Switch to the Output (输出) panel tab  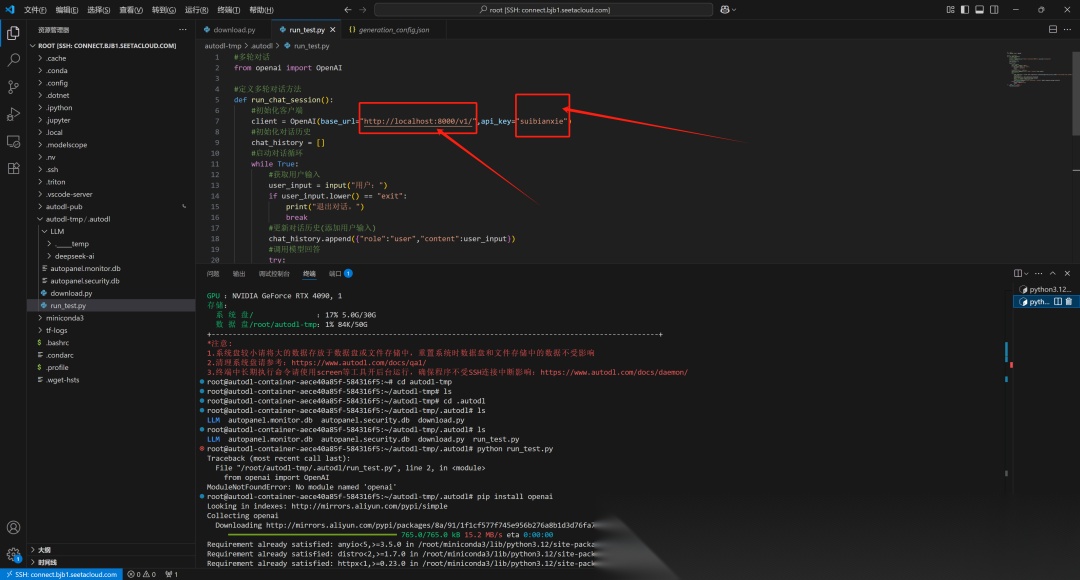238,273
